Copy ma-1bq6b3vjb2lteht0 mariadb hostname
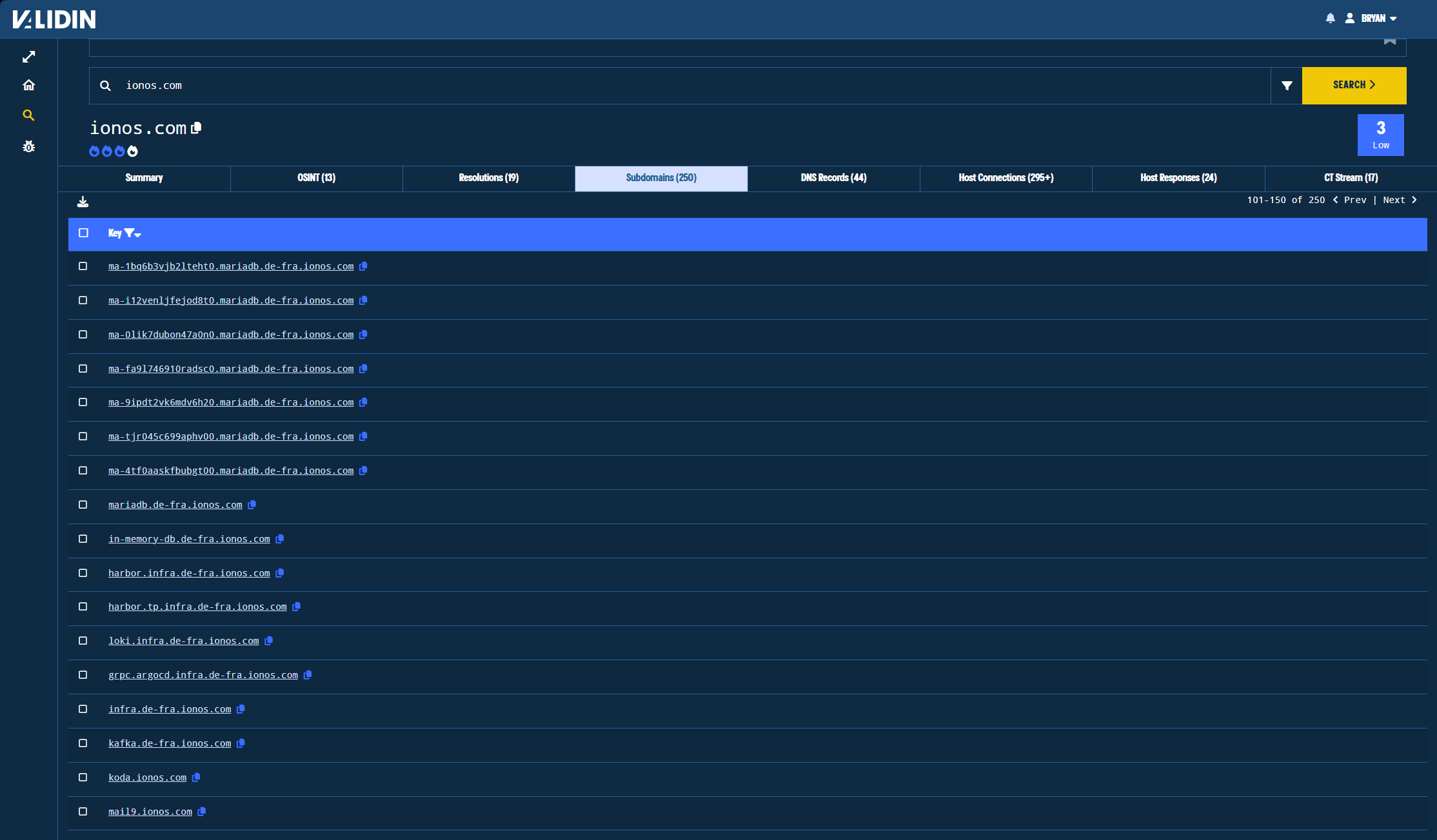Viewport: 1437px width, 840px height. (363, 266)
